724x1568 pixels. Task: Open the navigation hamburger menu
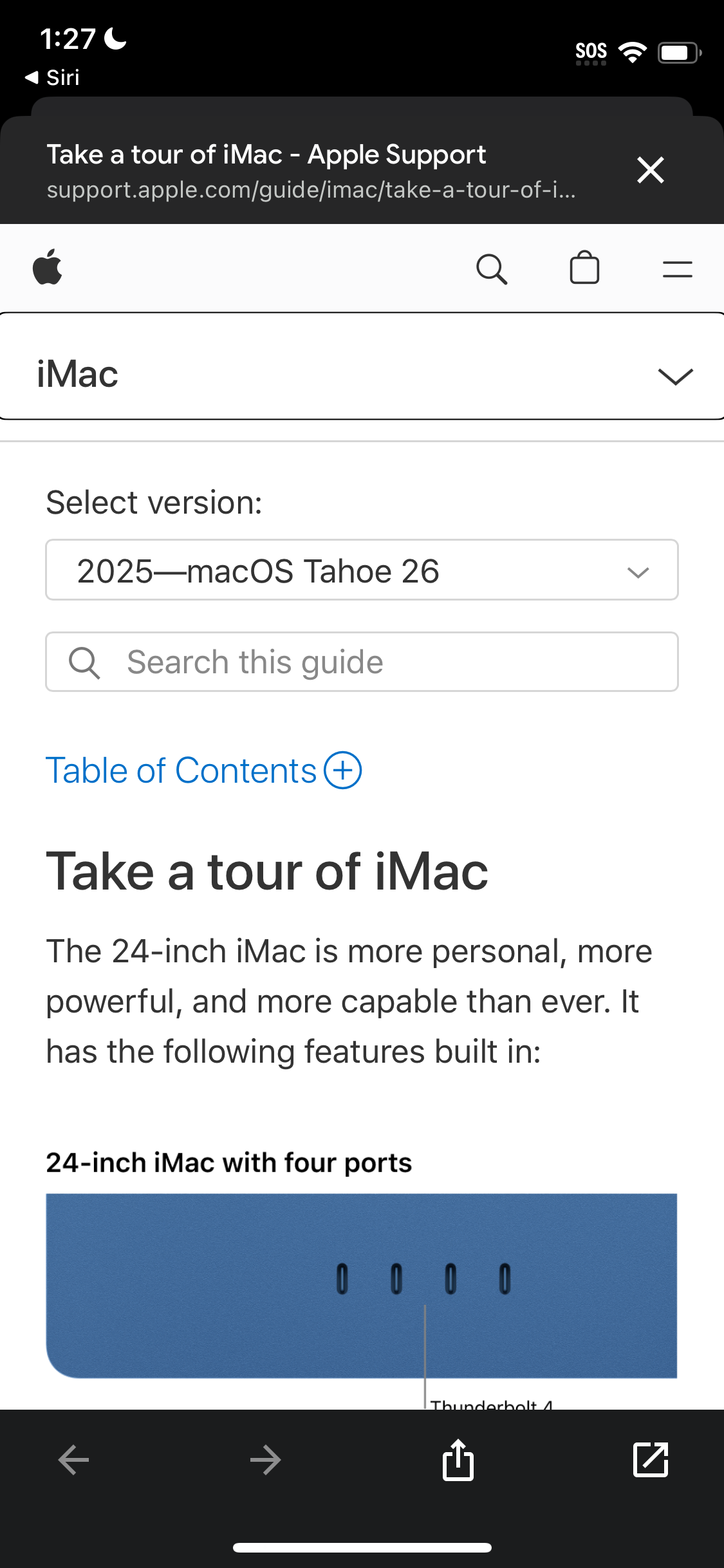click(677, 268)
